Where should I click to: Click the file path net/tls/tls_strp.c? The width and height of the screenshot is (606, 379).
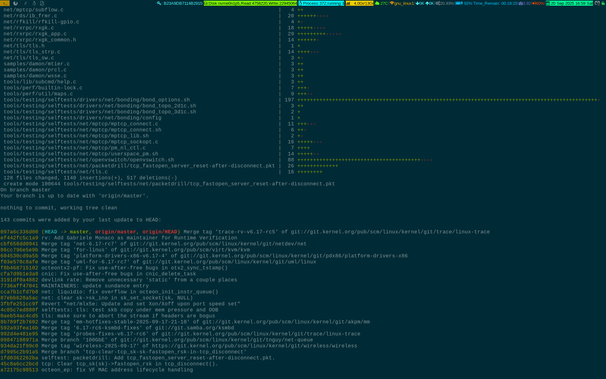32,52
